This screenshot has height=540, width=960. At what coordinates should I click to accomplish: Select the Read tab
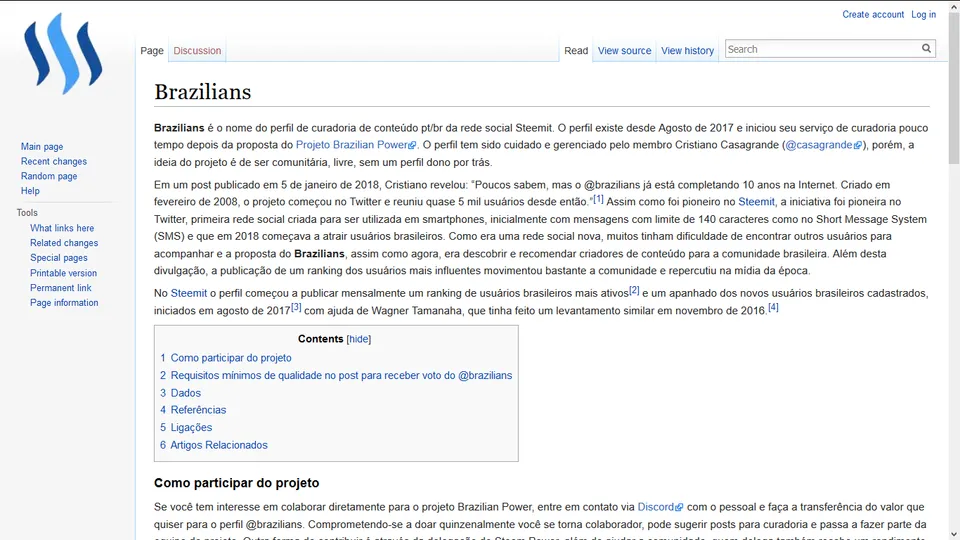coord(576,51)
